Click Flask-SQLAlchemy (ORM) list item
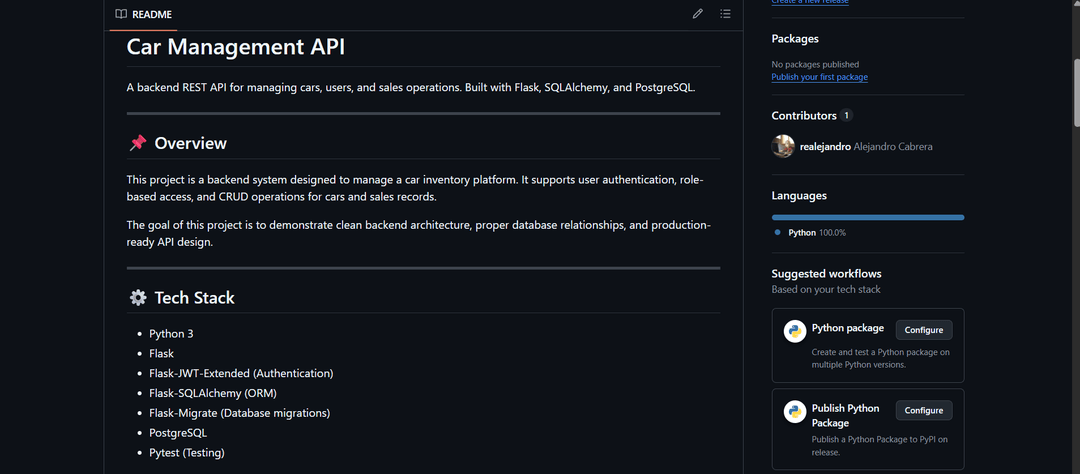Screen dimensions: 1080x474 213,393
